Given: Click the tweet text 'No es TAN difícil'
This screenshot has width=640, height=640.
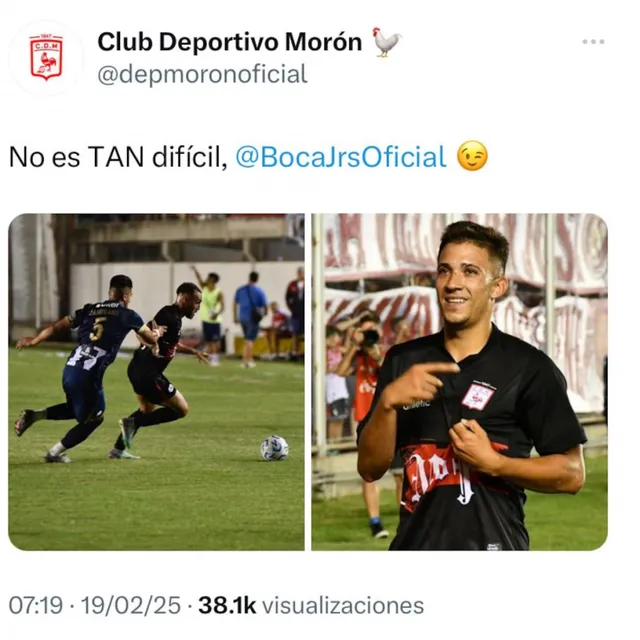Looking at the screenshot, I should [118, 157].
